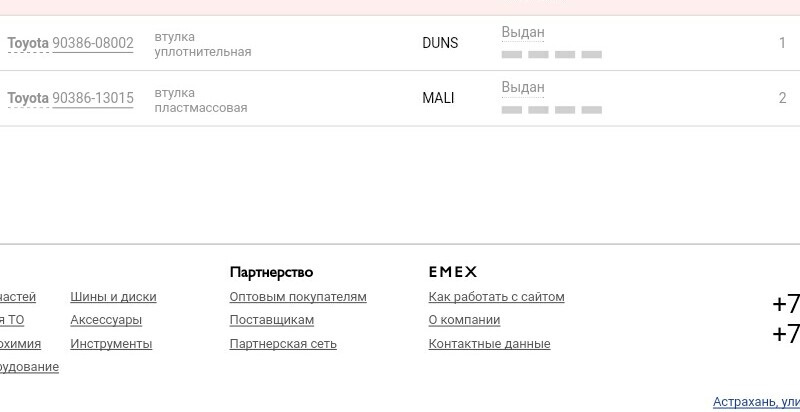Open Оптовым покупателям page
This screenshot has height=412, width=800.
(x=298, y=297)
